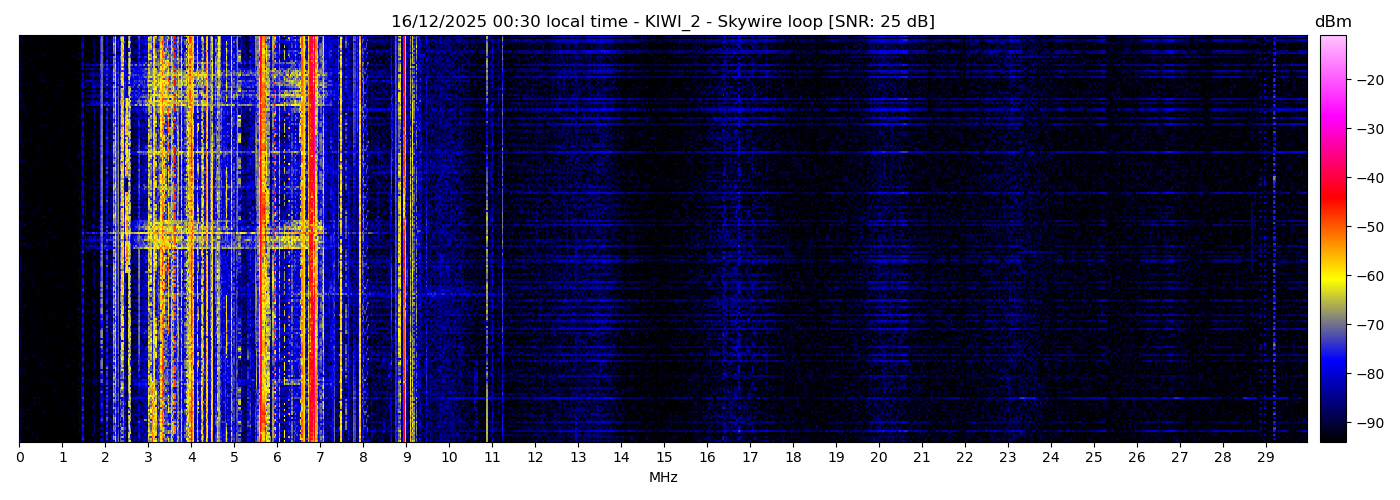
Task: Click the spectrogram title text
Action: [662, 22]
